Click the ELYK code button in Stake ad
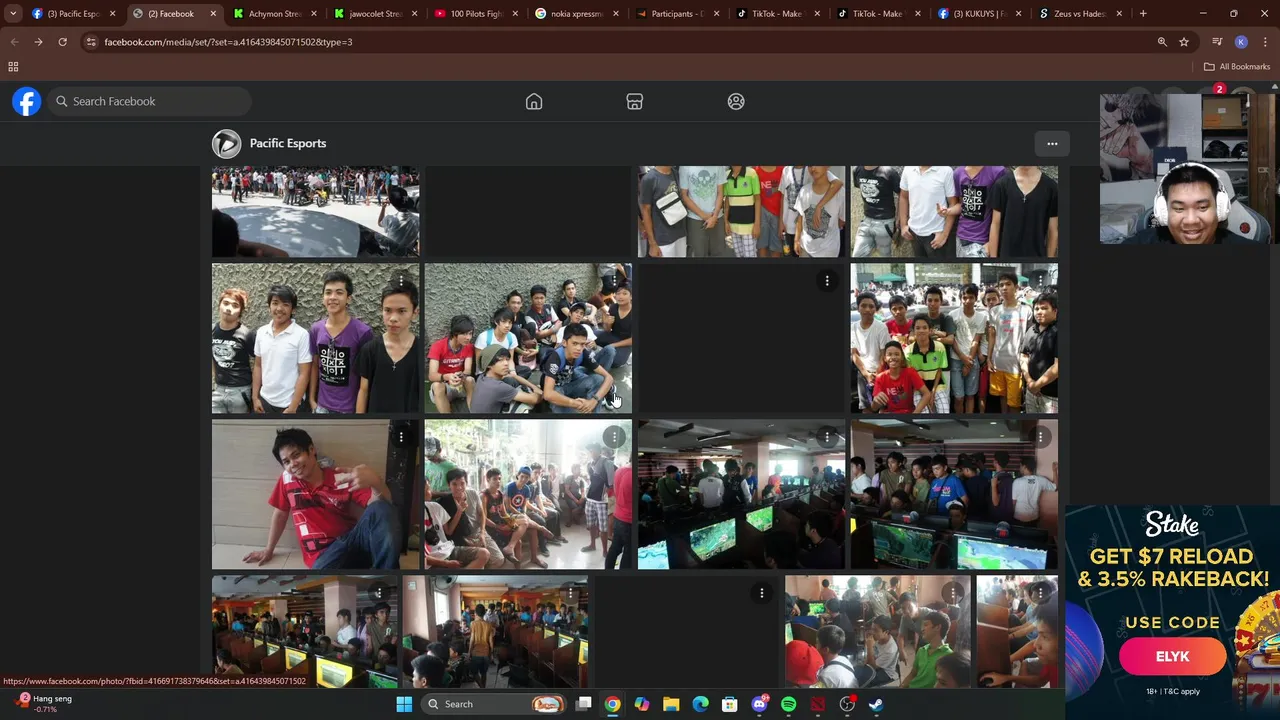 tap(1172, 657)
